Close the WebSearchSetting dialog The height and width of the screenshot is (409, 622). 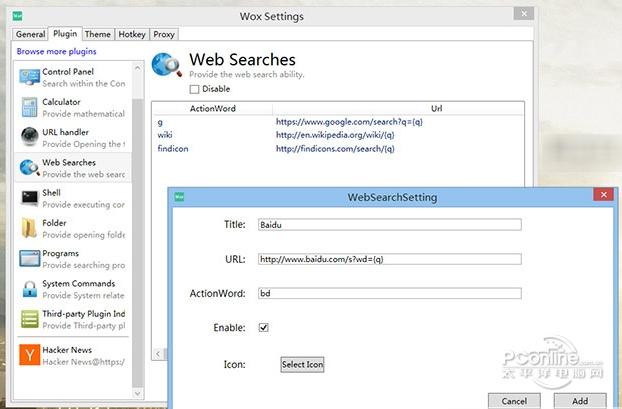pyautogui.click(x=603, y=194)
